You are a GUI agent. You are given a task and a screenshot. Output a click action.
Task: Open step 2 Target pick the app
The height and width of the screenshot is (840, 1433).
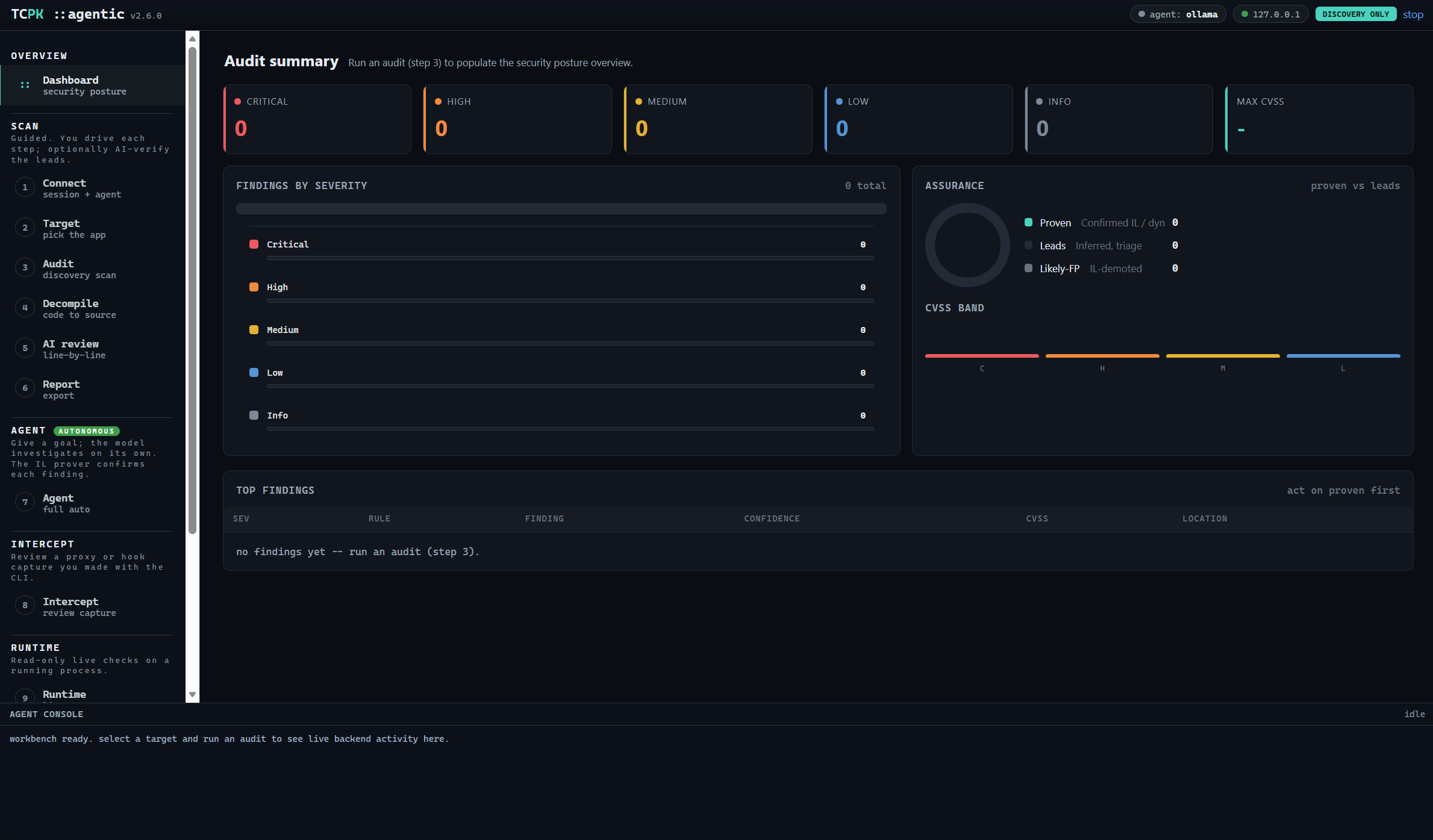[93, 228]
